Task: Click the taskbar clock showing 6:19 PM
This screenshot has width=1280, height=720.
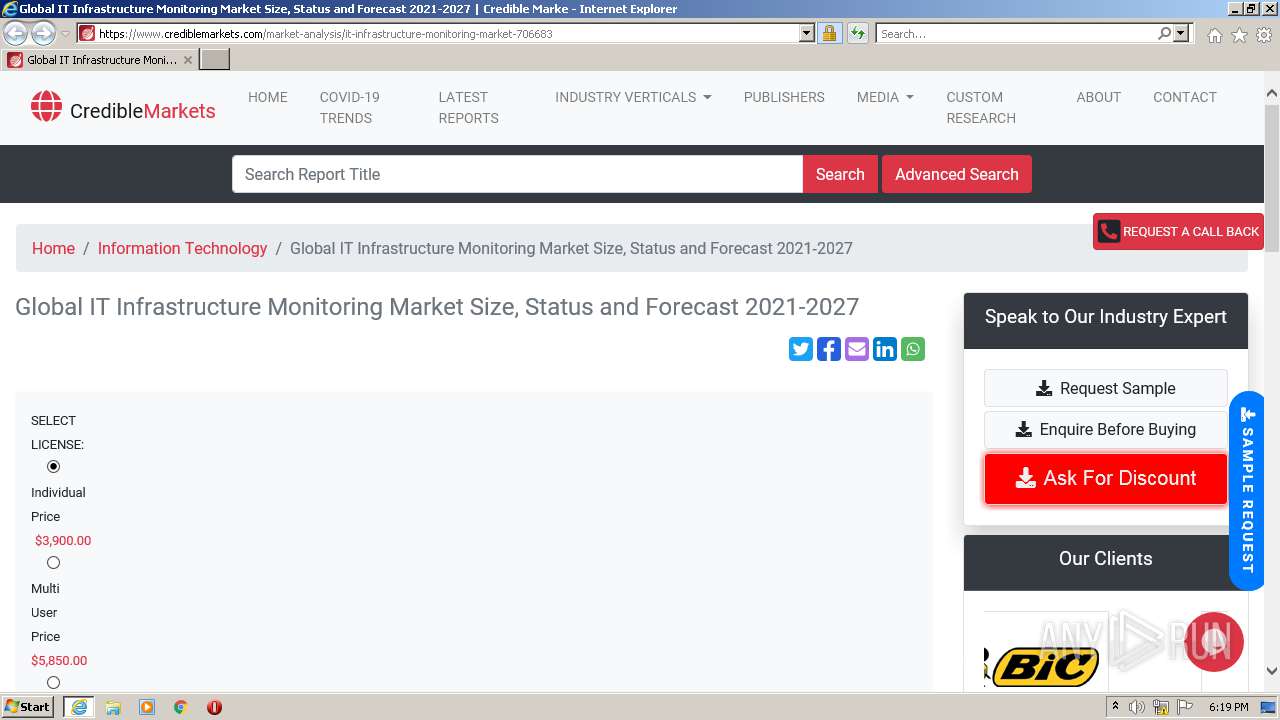Action: (x=1228, y=707)
